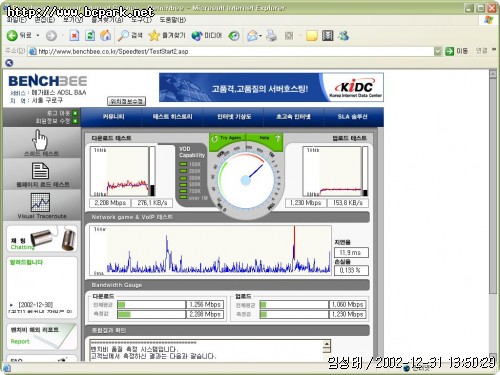
Task: Open the Mail button dropdown arrow
Action: pyautogui.click(x=260, y=36)
